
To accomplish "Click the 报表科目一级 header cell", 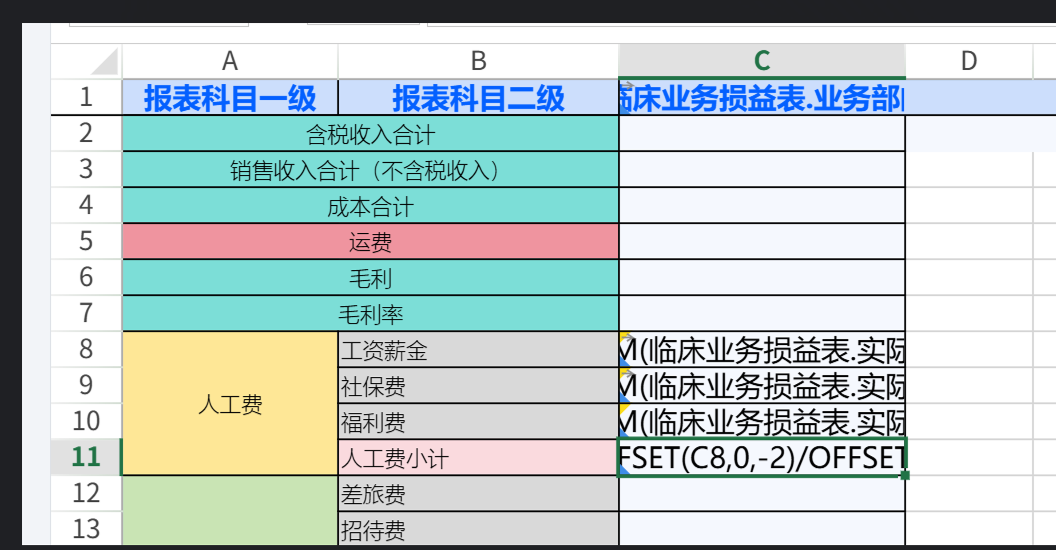I will pyautogui.click(x=230, y=98).
